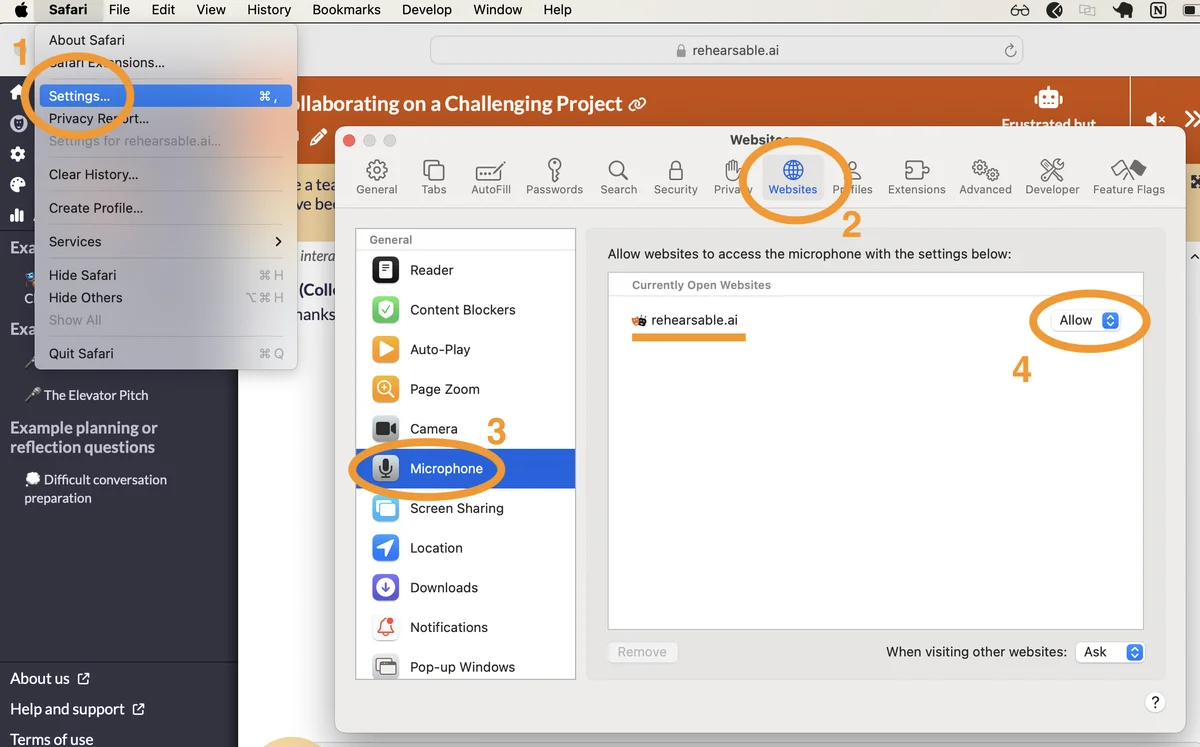Open the Tabs settings pane
This screenshot has height=747, width=1200.
(434, 176)
